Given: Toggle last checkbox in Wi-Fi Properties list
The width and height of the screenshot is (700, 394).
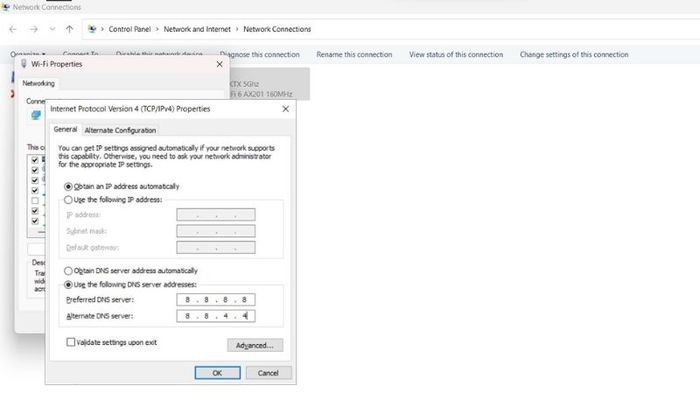Looking at the screenshot, I should (x=35, y=221).
